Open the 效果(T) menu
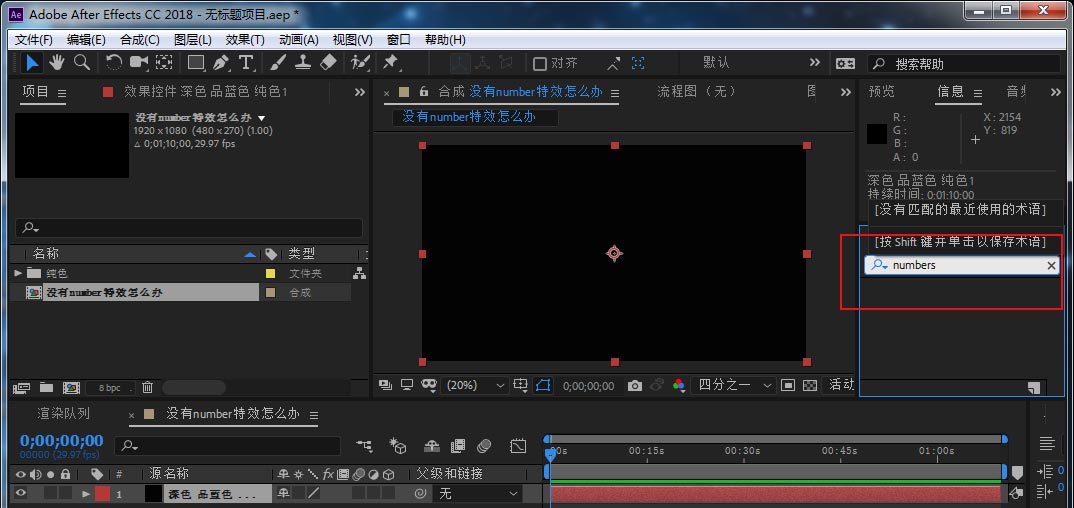Image resolution: width=1074 pixels, height=508 pixels. point(245,40)
